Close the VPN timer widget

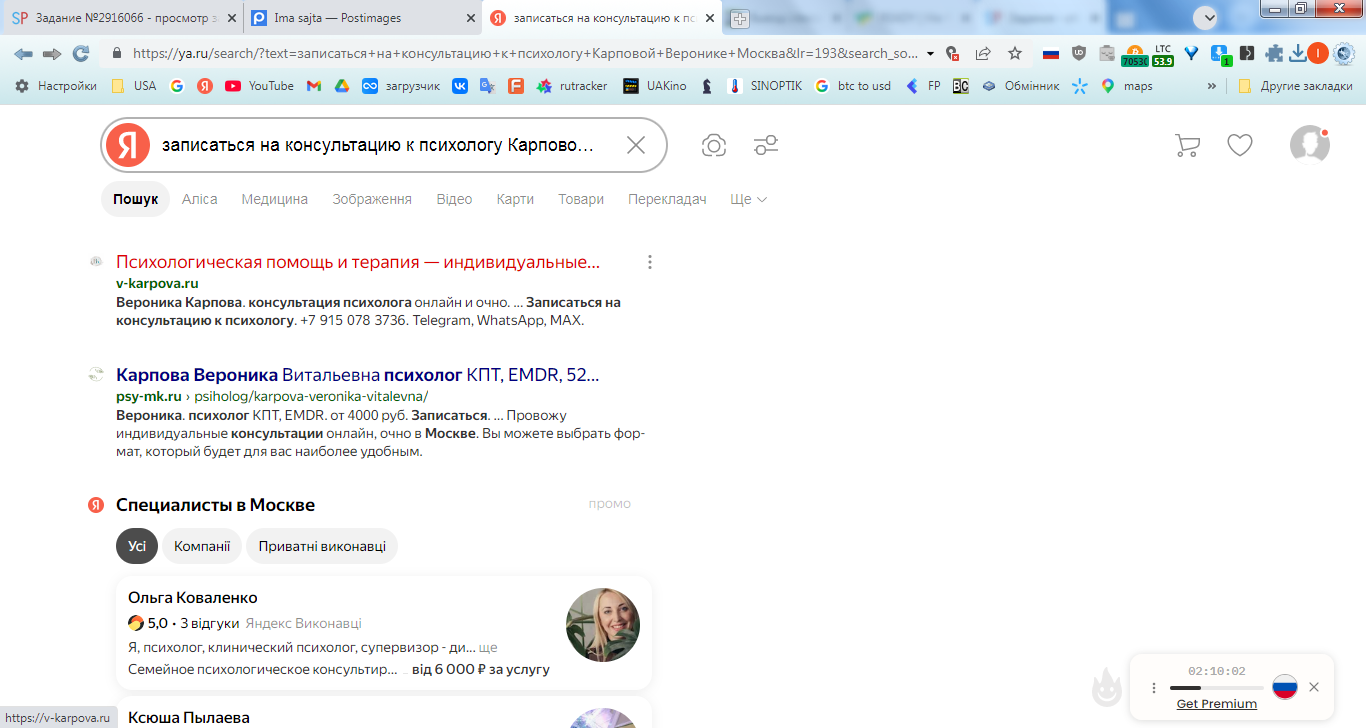click(x=1314, y=687)
